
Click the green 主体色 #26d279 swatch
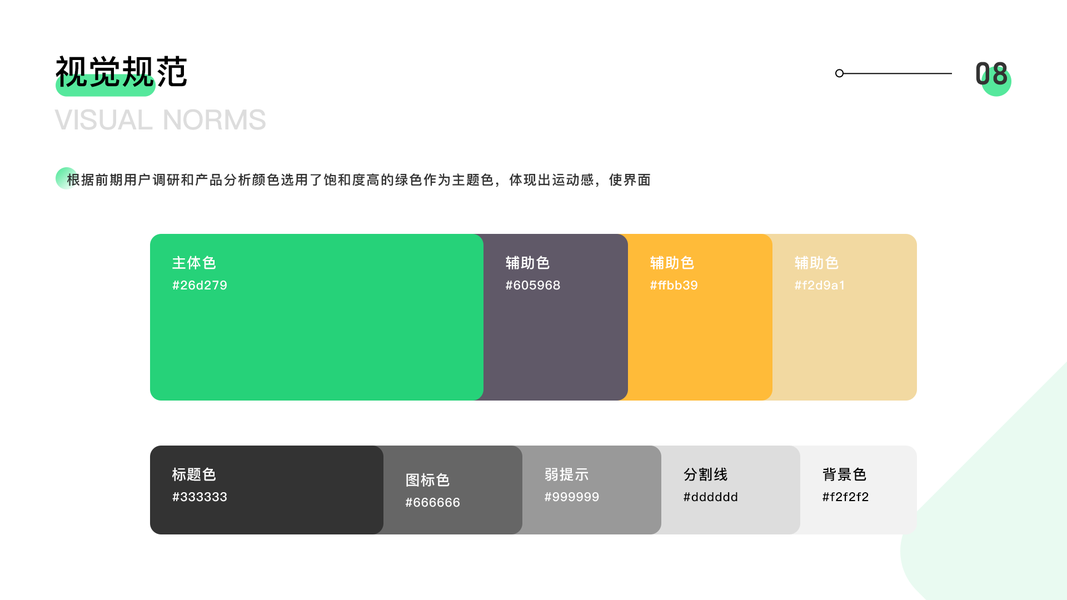pyautogui.click(x=316, y=317)
